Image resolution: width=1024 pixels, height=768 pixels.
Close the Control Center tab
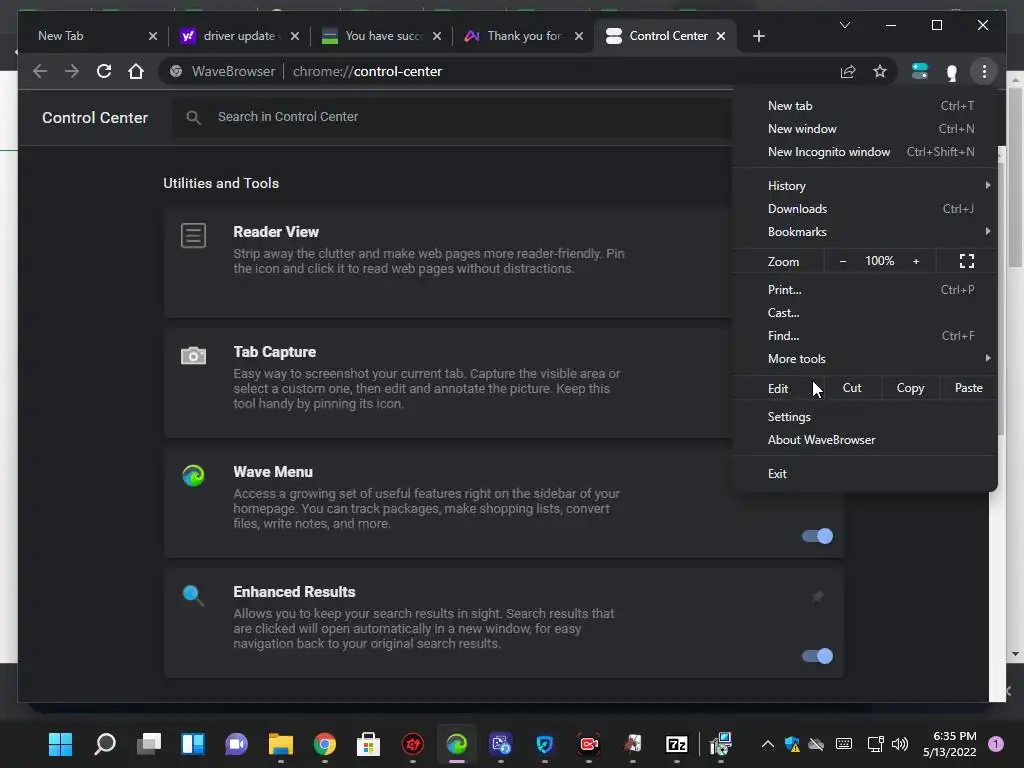pyautogui.click(x=721, y=36)
